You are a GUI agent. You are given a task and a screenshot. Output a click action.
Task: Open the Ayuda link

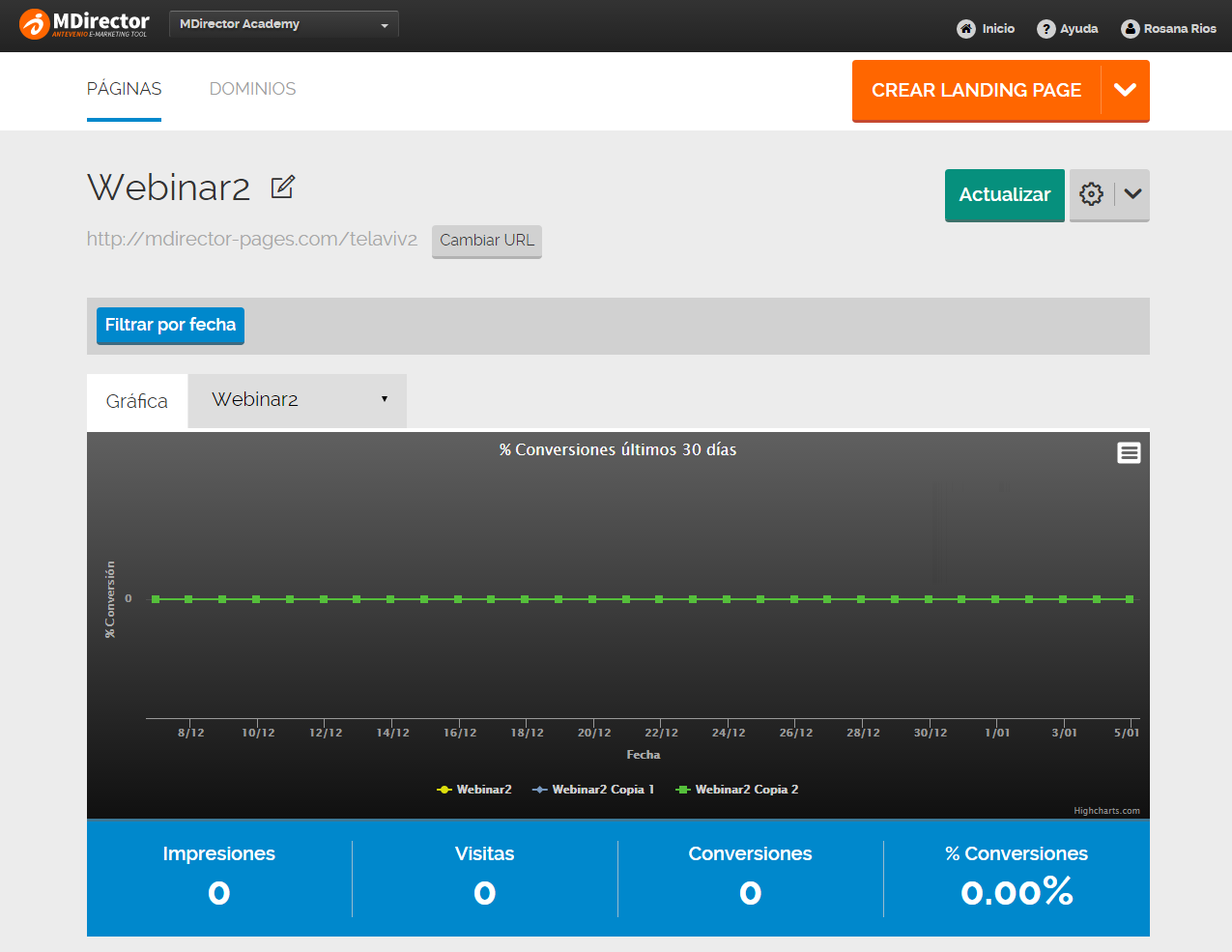pos(1079,29)
